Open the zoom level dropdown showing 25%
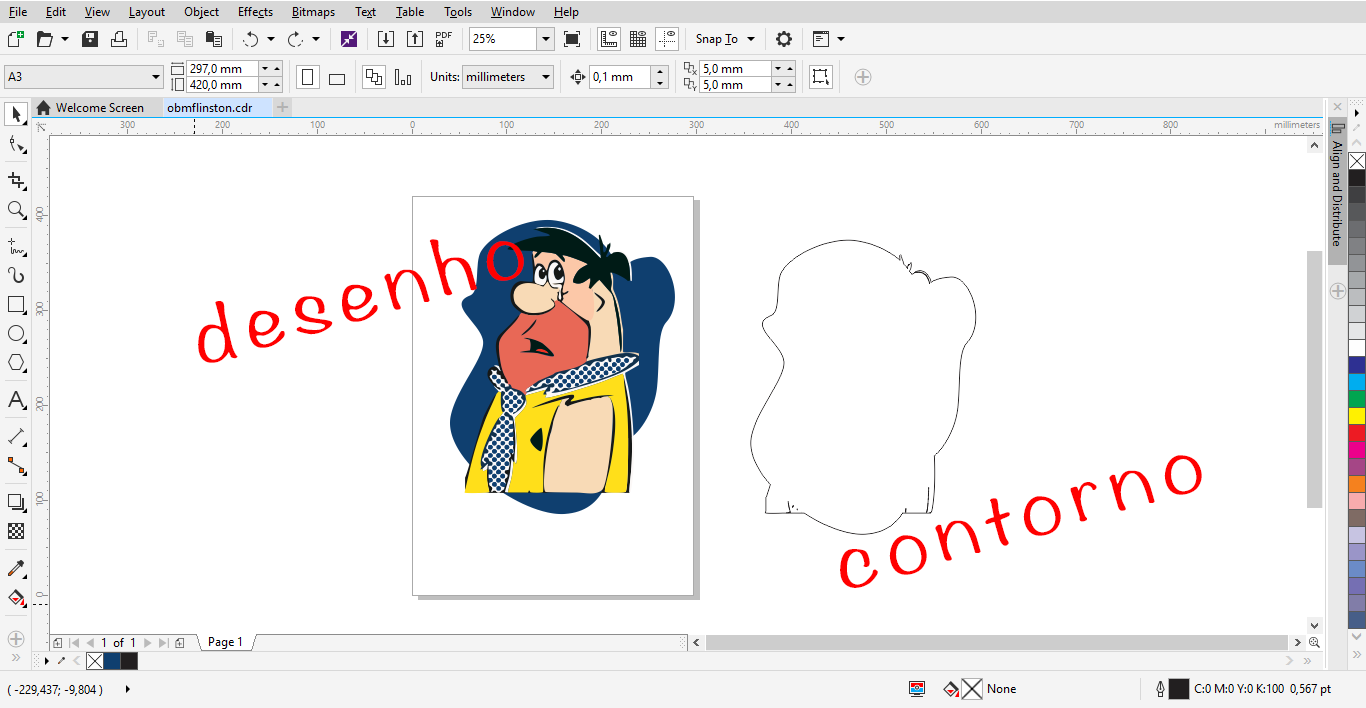Image resolution: width=1366 pixels, height=708 pixels. pos(545,39)
